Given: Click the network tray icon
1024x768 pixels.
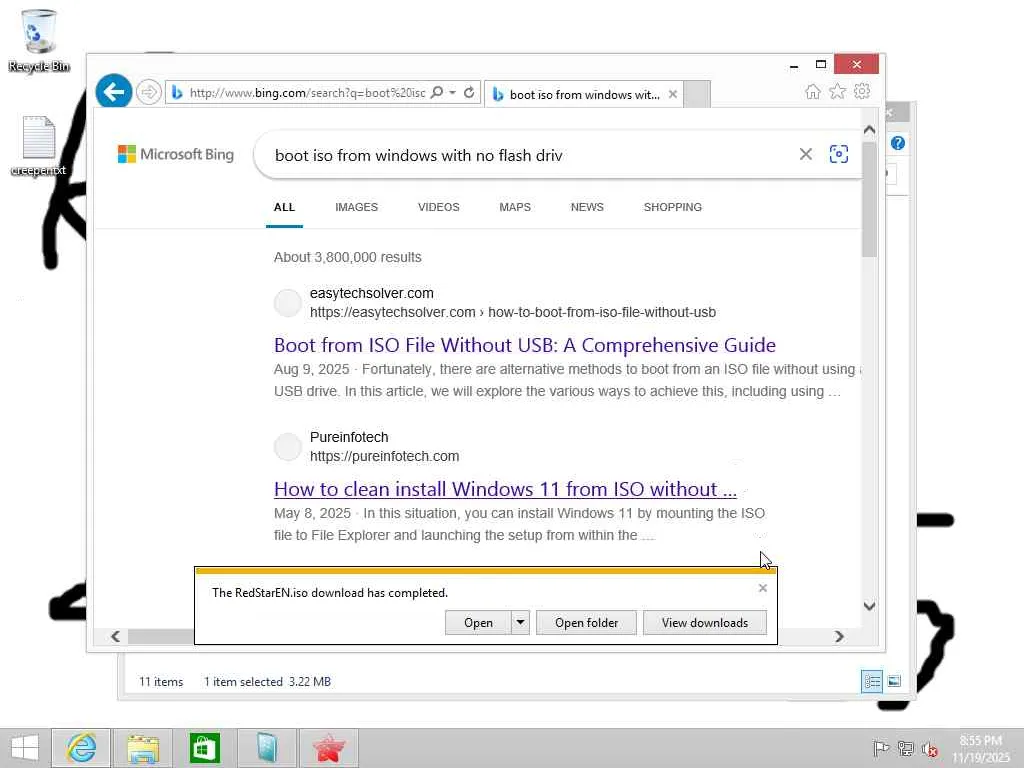Looking at the screenshot, I should pyautogui.click(x=905, y=748).
